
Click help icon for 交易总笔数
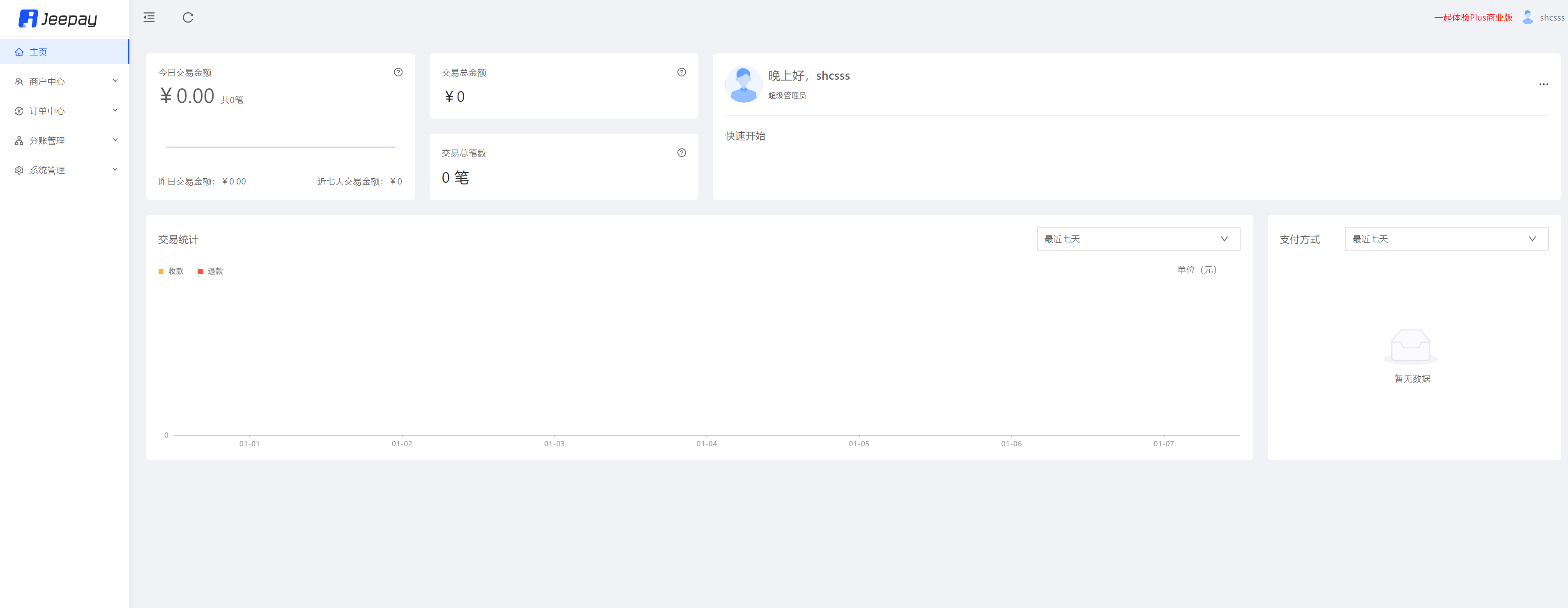coord(681,153)
